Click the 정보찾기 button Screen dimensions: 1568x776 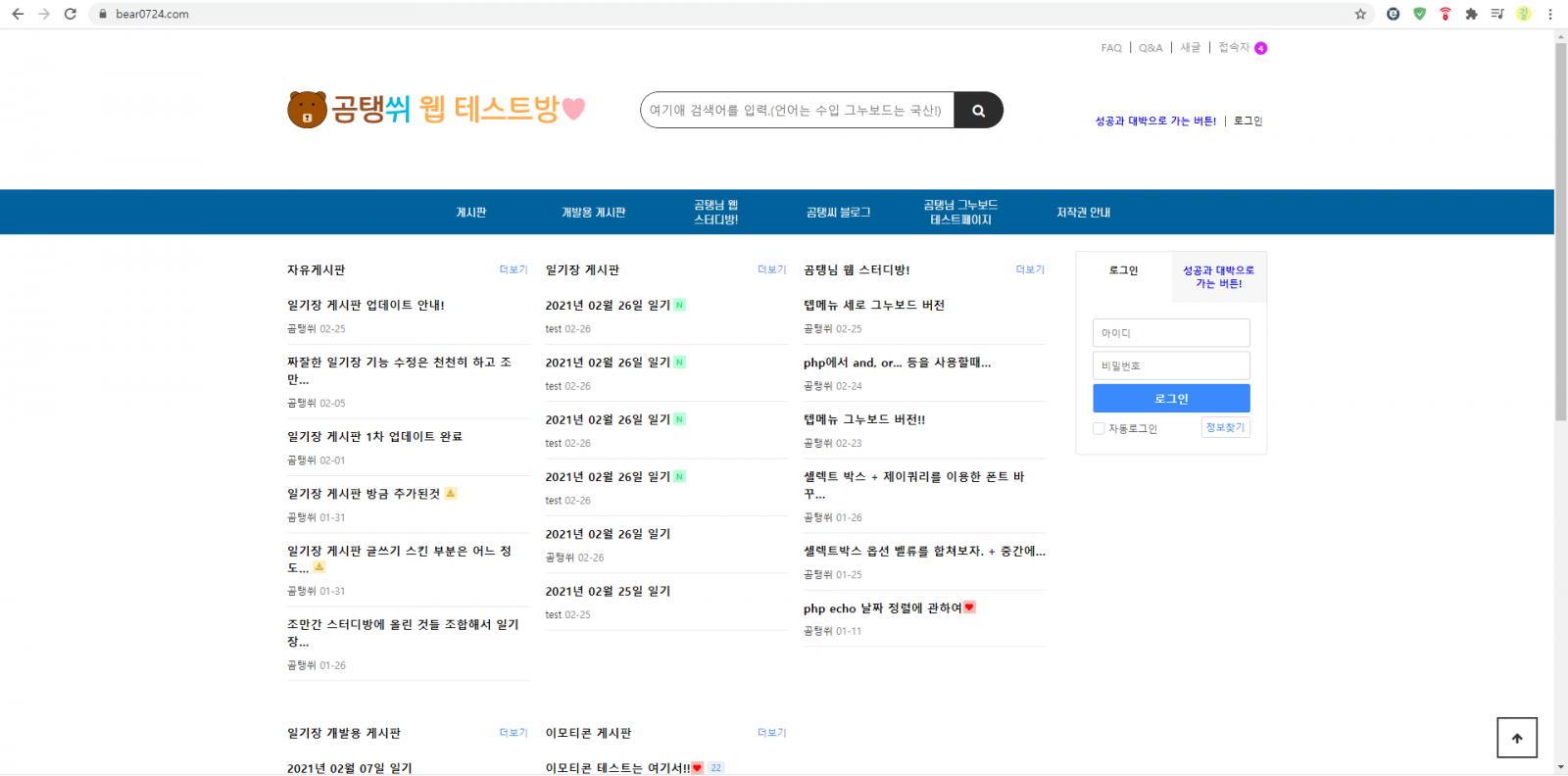[1225, 427]
